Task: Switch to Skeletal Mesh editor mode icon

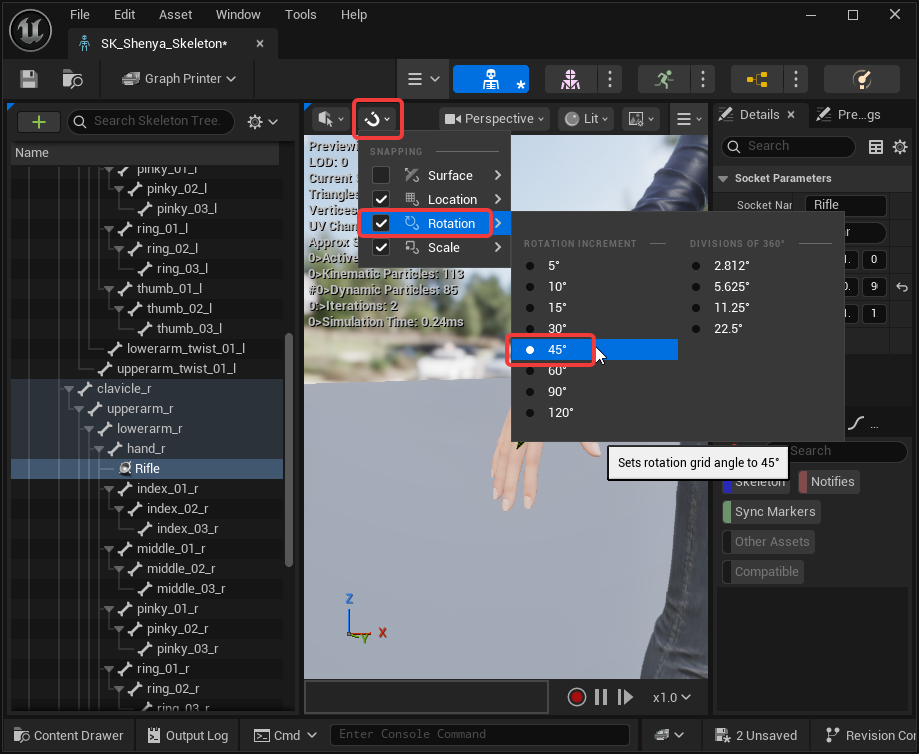Action: pos(570,79)
